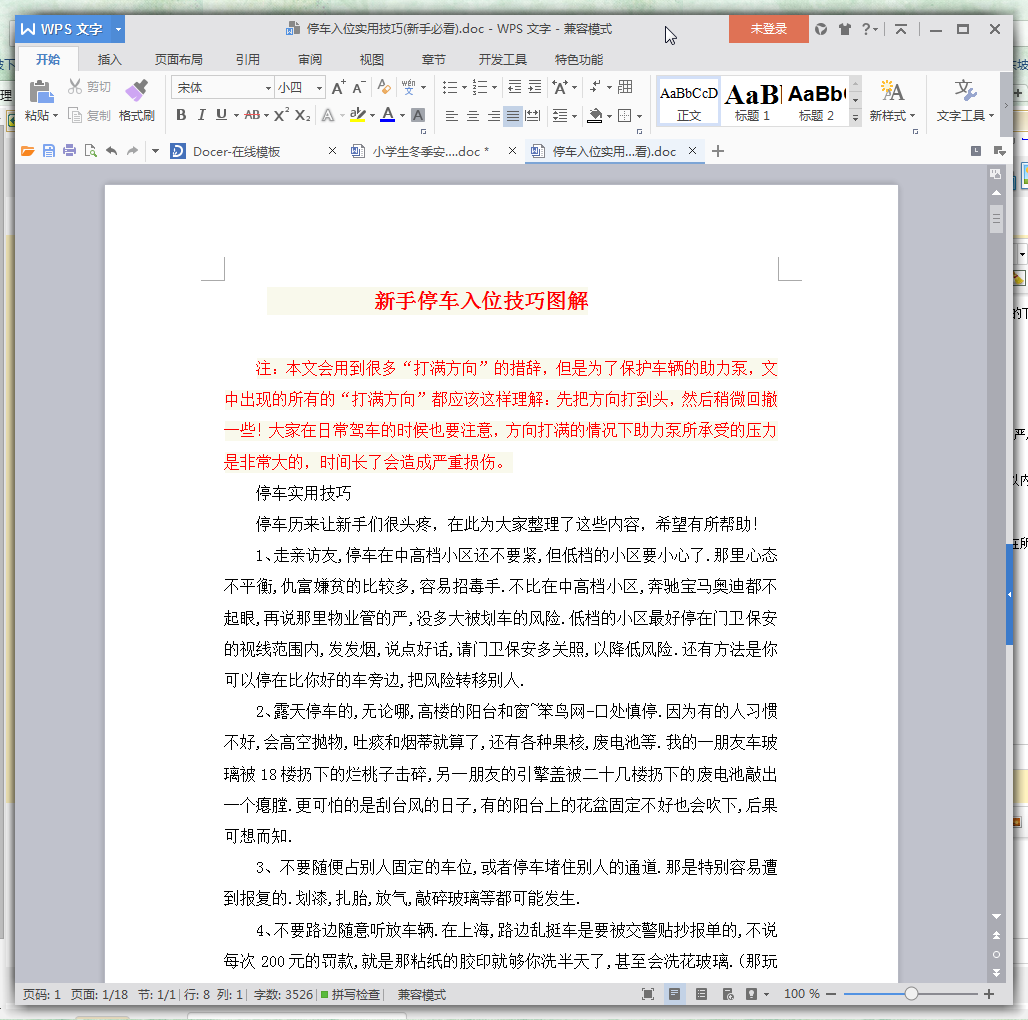The height and width of the screenshot is (1020, 1028).
Task: Select the page layout view icon
Action: 674,994
